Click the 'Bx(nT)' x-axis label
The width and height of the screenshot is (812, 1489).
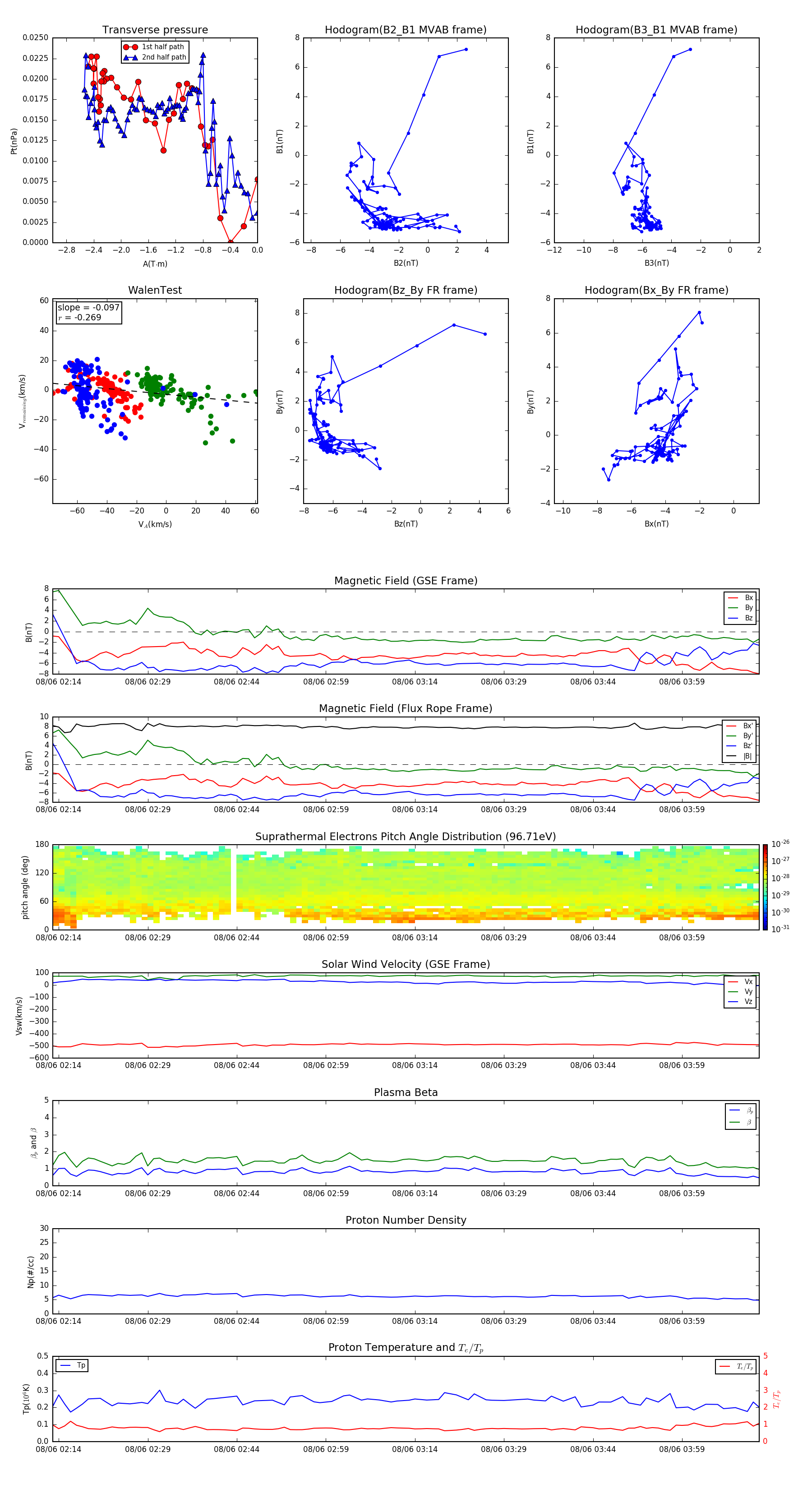(x=656, y=524)
